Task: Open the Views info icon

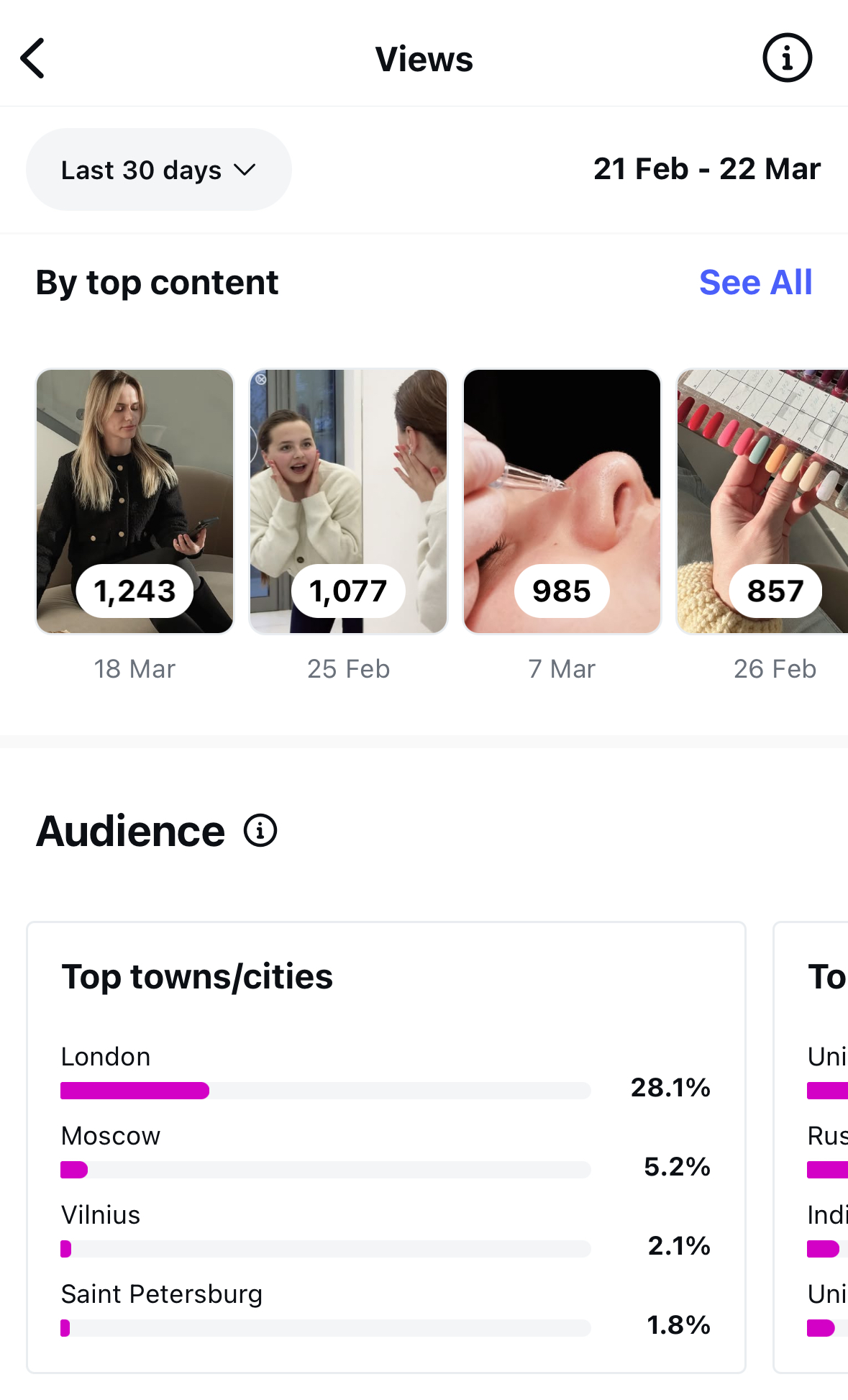Action: click(787, 58)
